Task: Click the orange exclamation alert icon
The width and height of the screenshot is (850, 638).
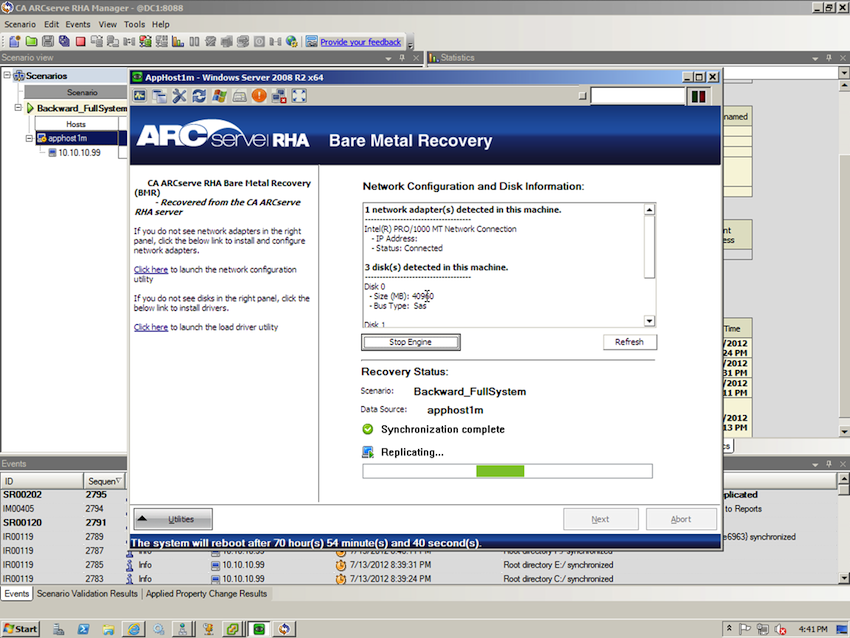Action: [259, 96]
